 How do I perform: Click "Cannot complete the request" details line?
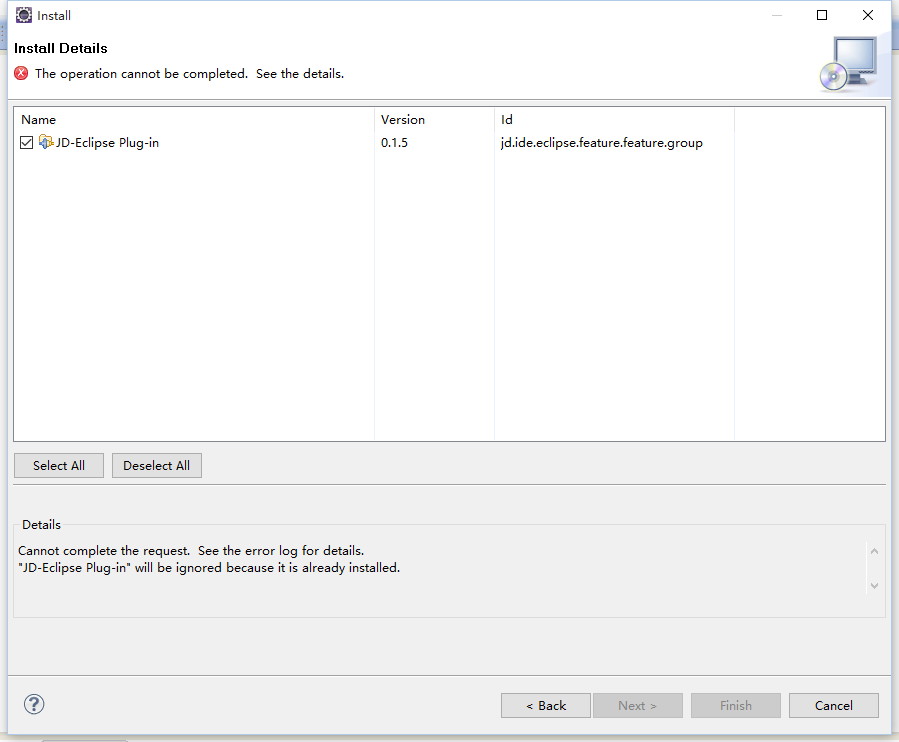191,550
